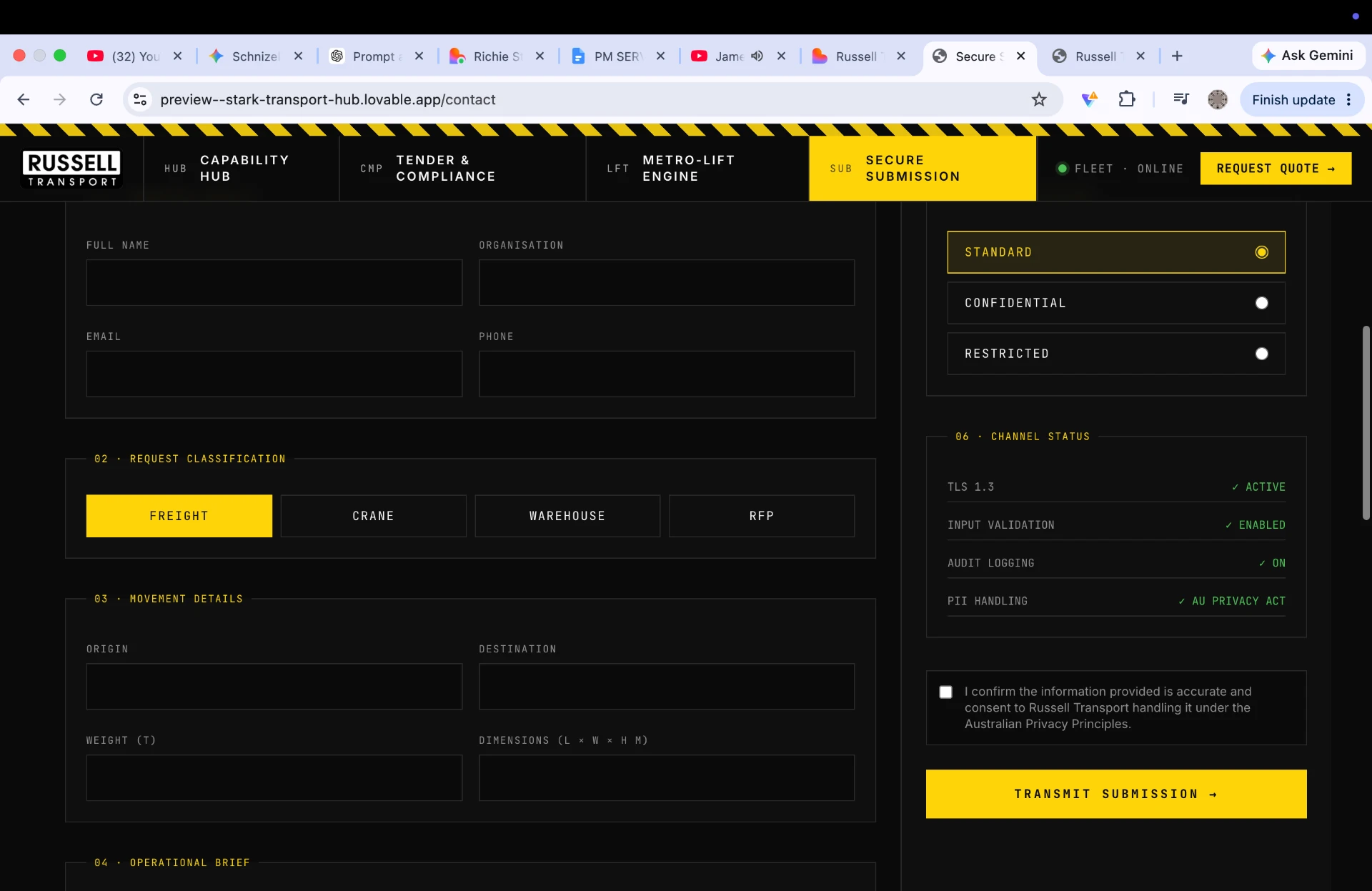Open a new tab with the plus icon
This screenshot has width=1372, height=891.
pyautogui.click(x=1177, y=56)
